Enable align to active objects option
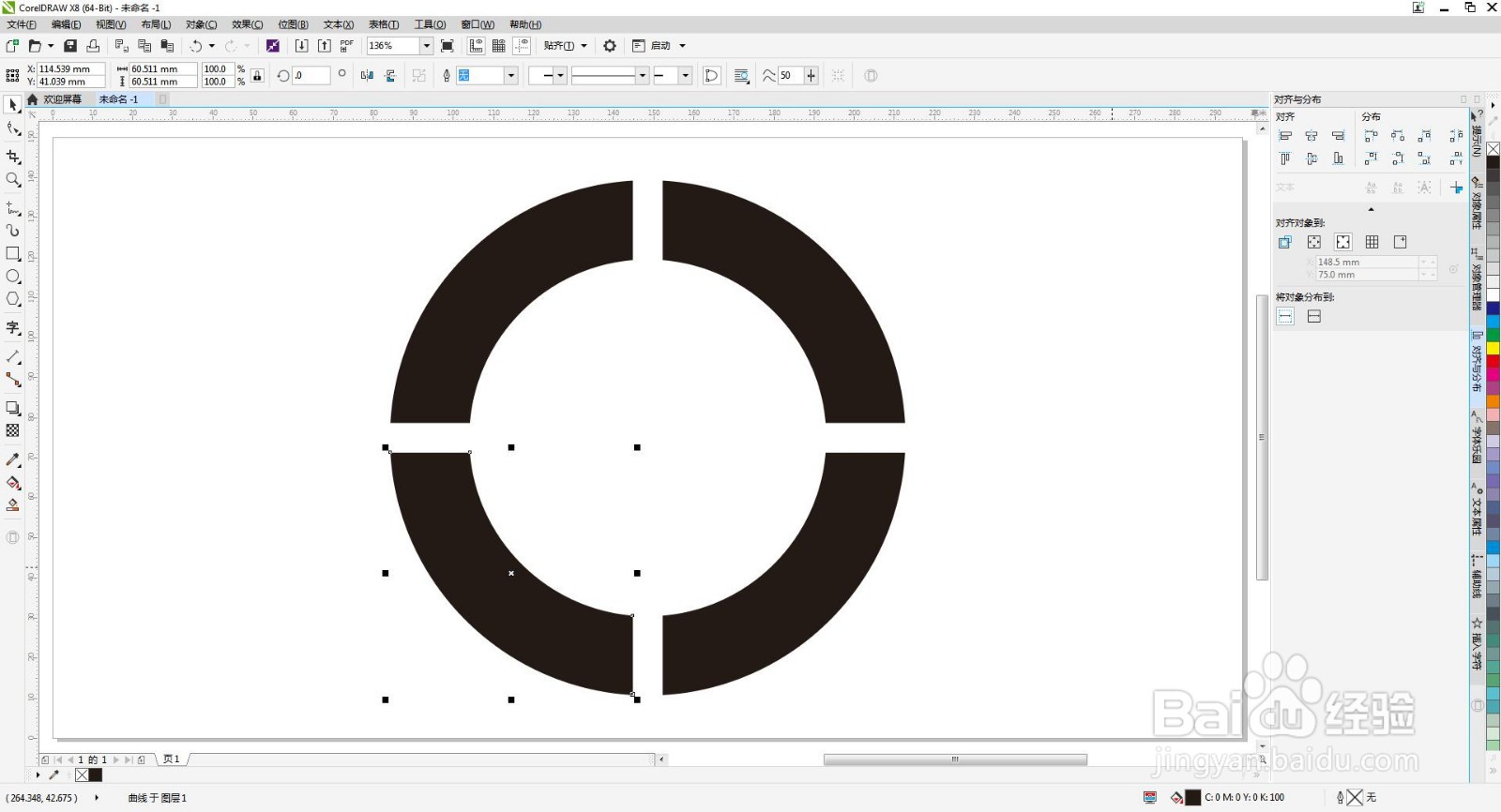The width and height of the screenshot is (1501, 812). coord(1285,242)
